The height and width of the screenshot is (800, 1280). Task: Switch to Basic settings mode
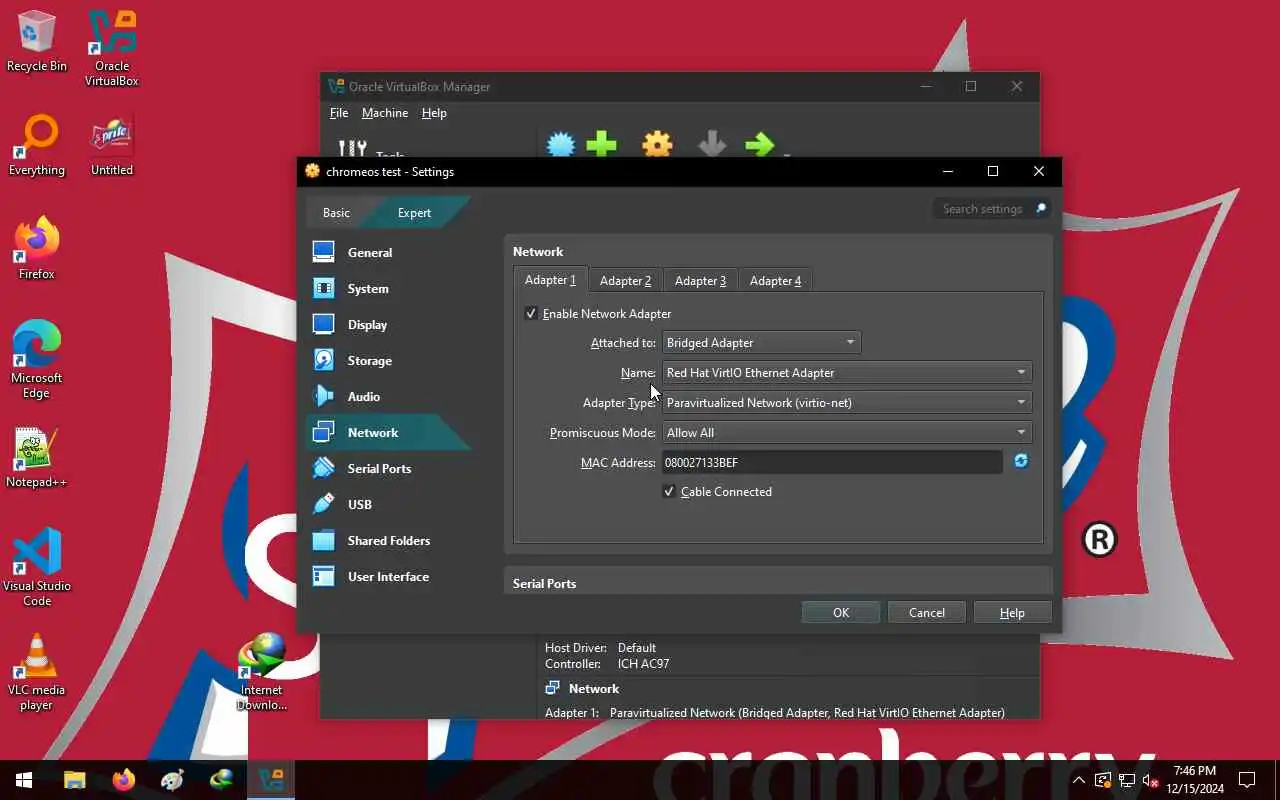click(x=336, y=213)
